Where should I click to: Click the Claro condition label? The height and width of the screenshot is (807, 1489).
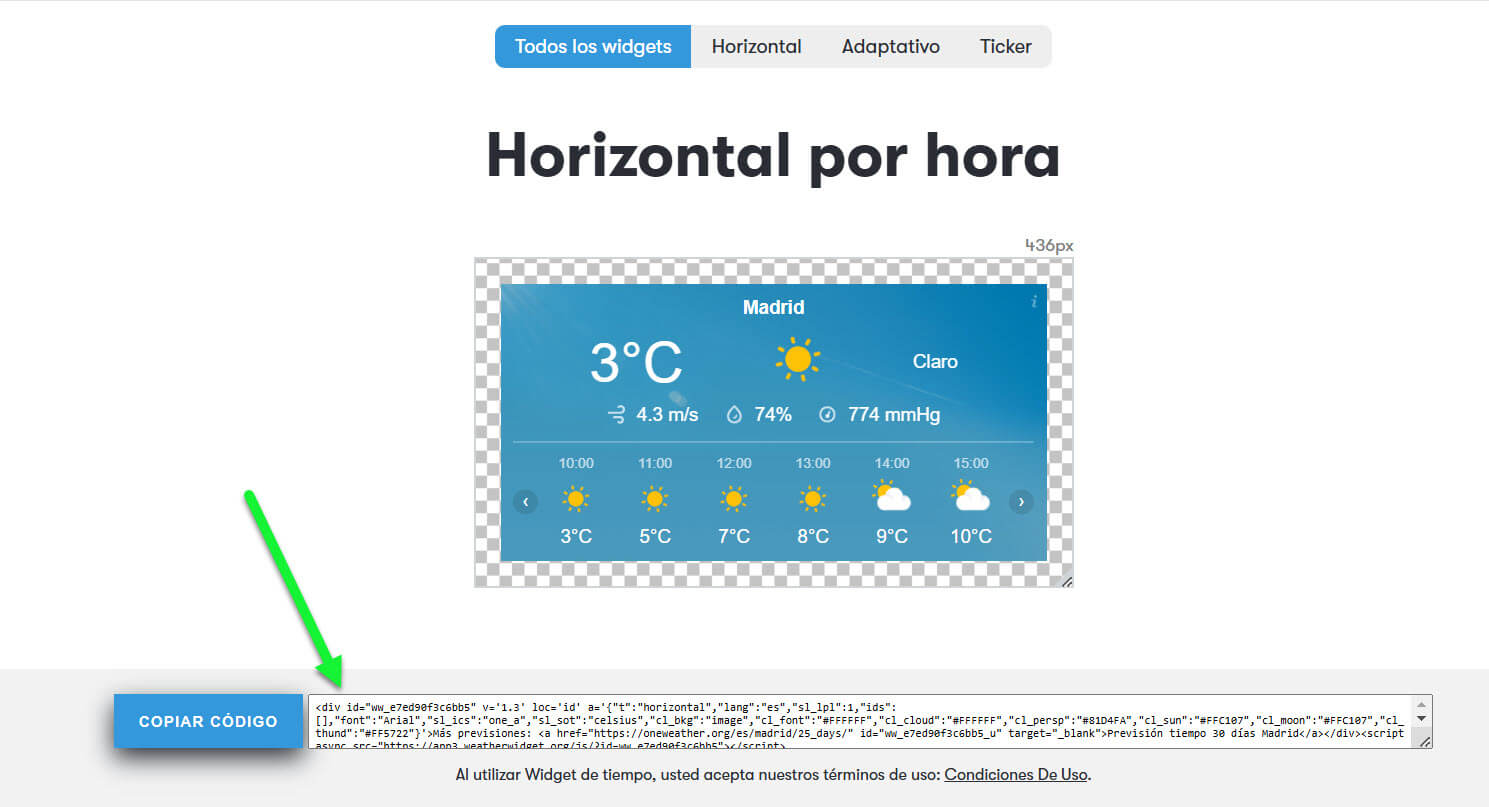[x=935, y=362]
